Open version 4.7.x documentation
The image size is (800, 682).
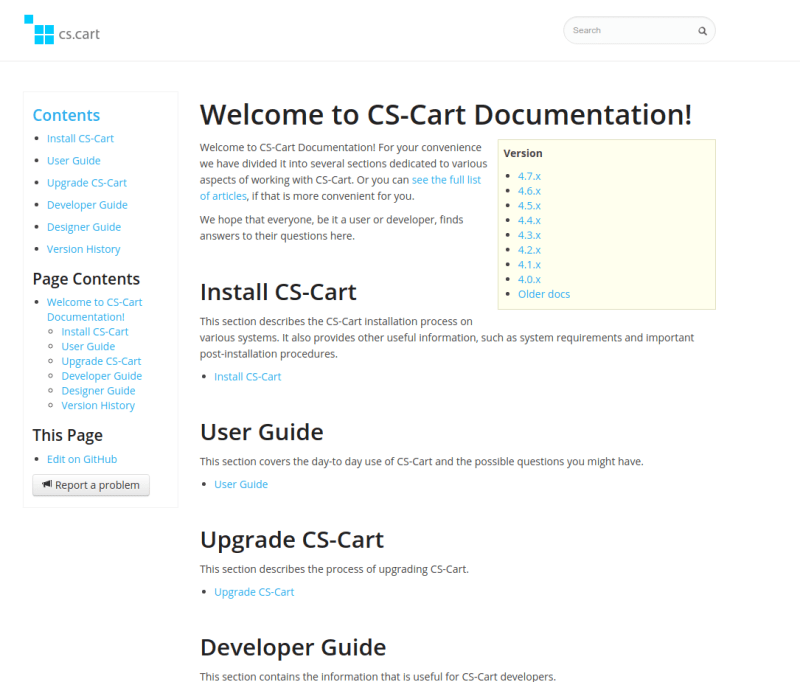[x=528, y=175]
